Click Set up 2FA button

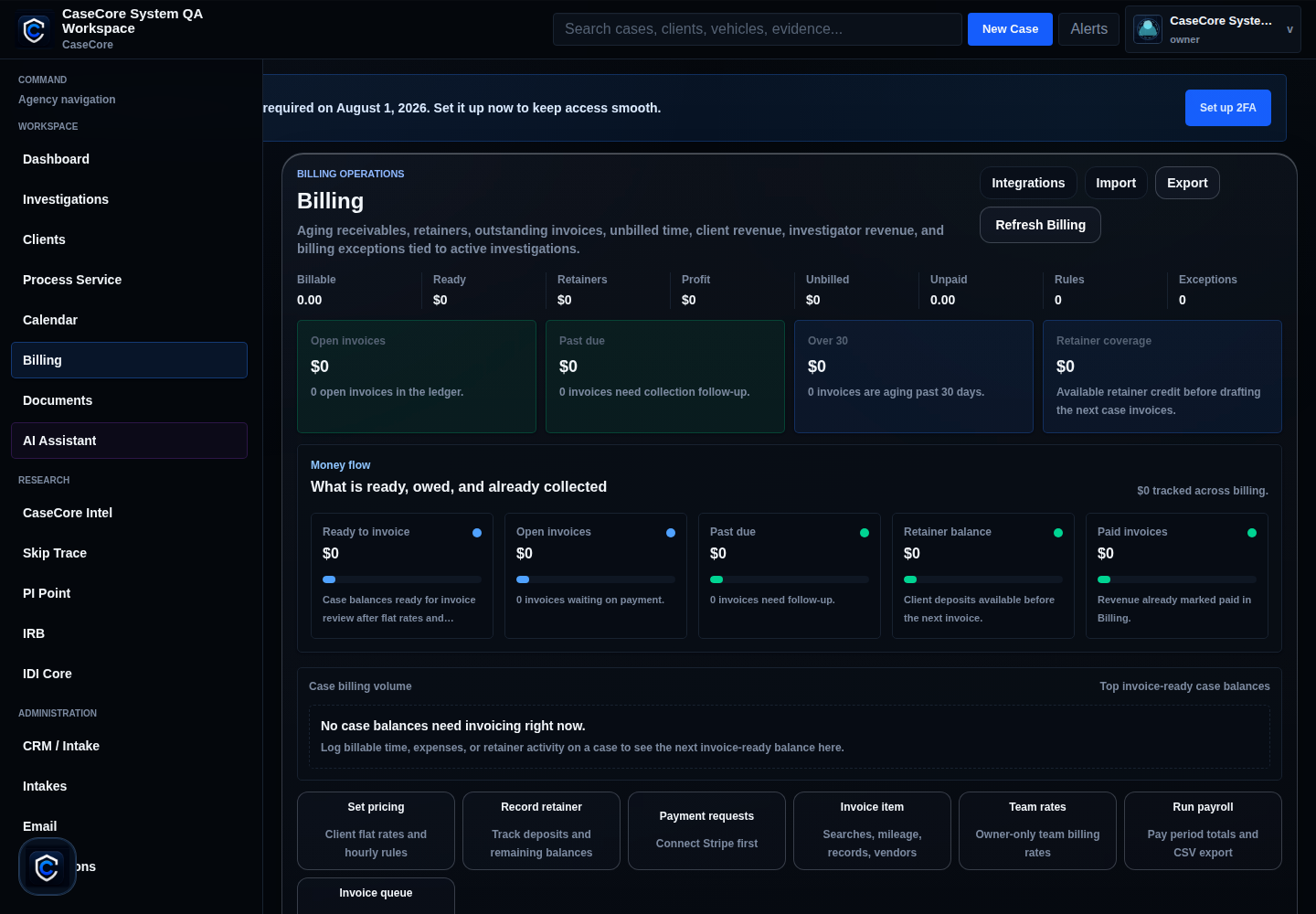point(1227,108)
